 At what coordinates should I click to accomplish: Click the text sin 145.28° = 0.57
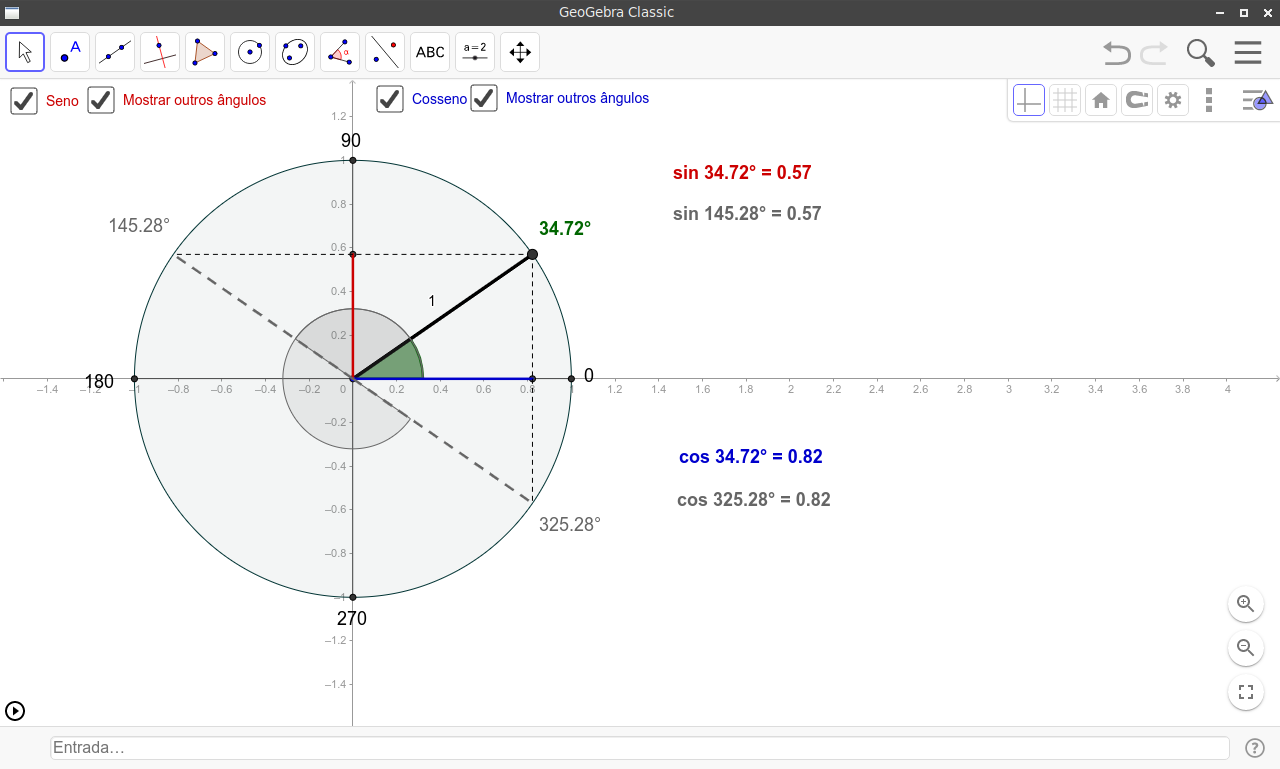click(747, 214)
